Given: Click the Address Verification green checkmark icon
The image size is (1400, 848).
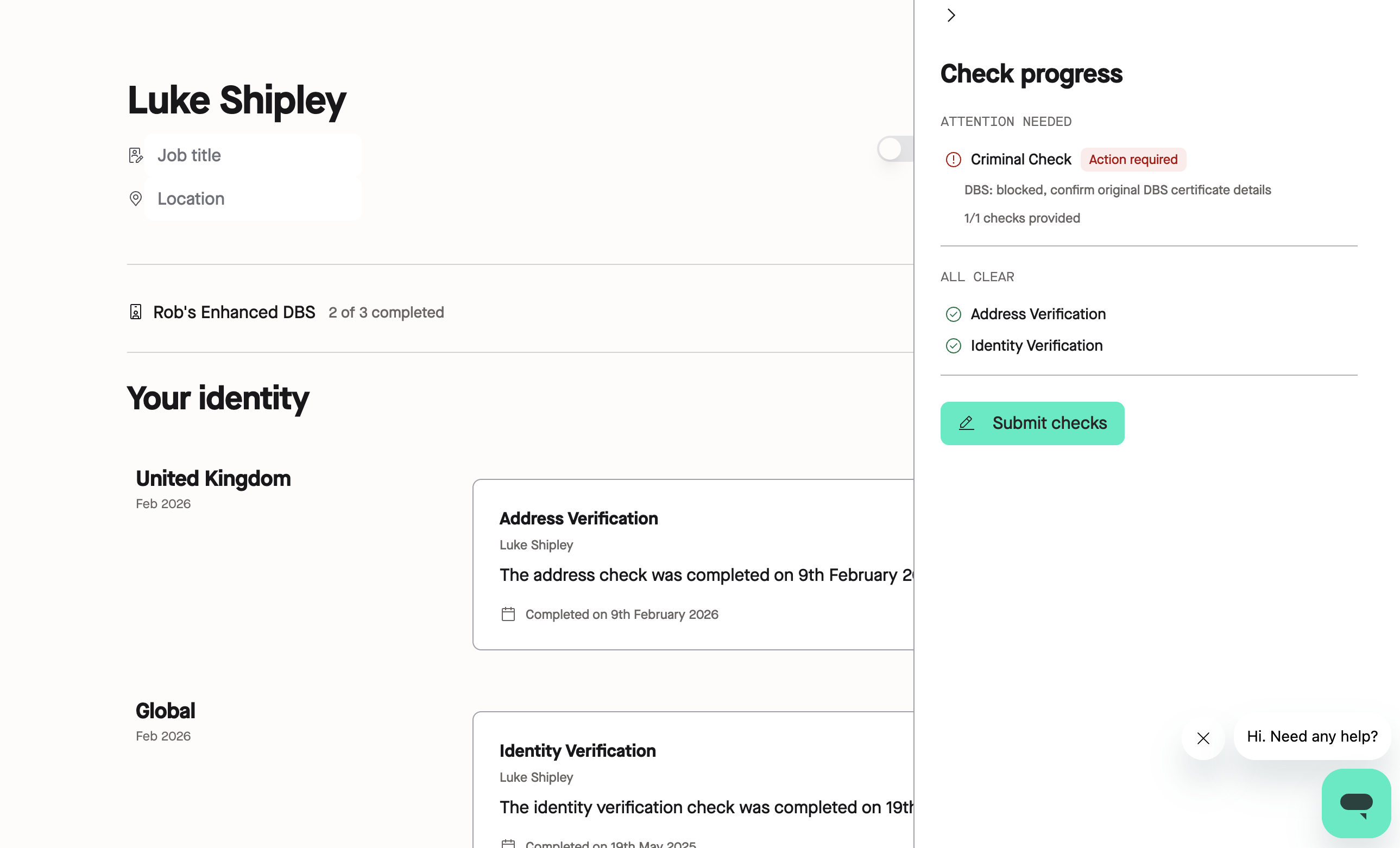Looking at the screenshot, I should (x=953, y=314).
